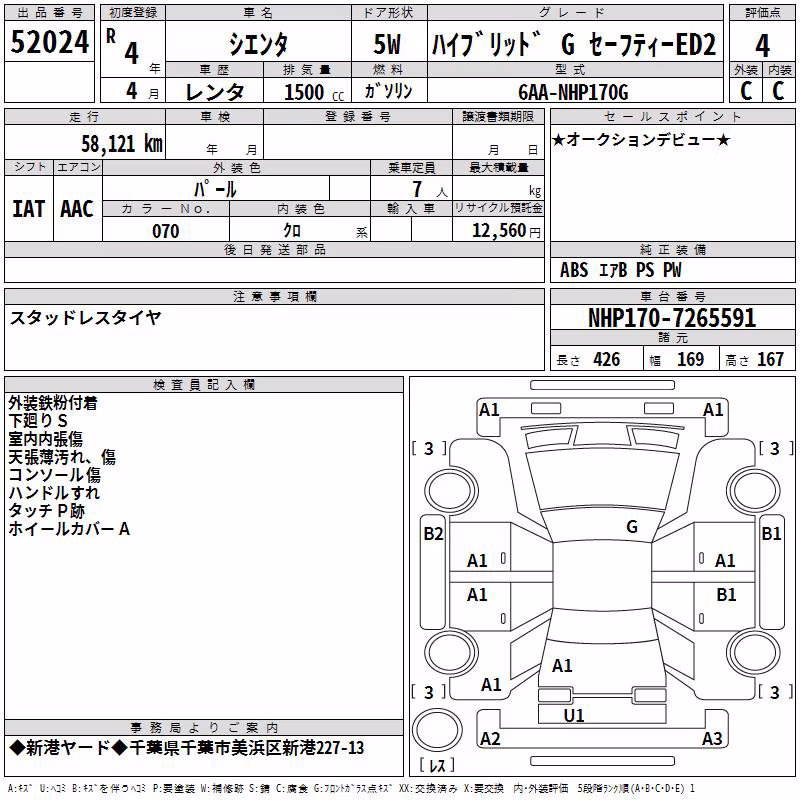Click the seating capacity 7 人

[430, 189]
